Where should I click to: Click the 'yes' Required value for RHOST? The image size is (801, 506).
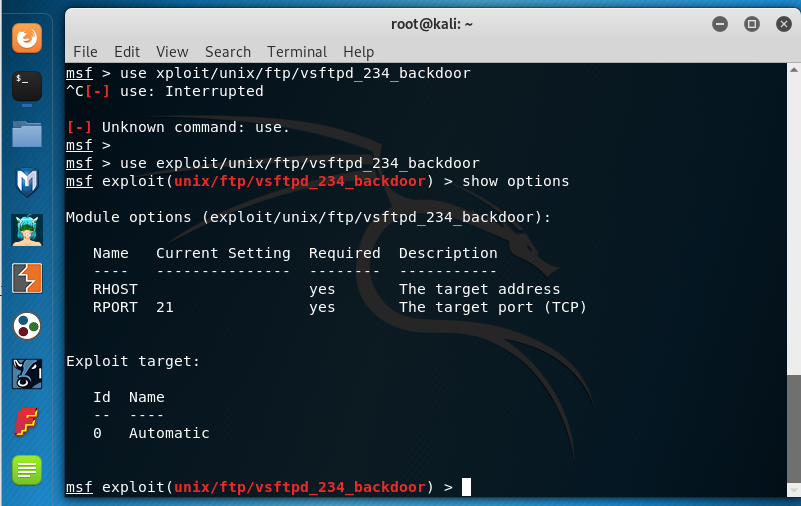pyautogui.click(x=322, y=290)
